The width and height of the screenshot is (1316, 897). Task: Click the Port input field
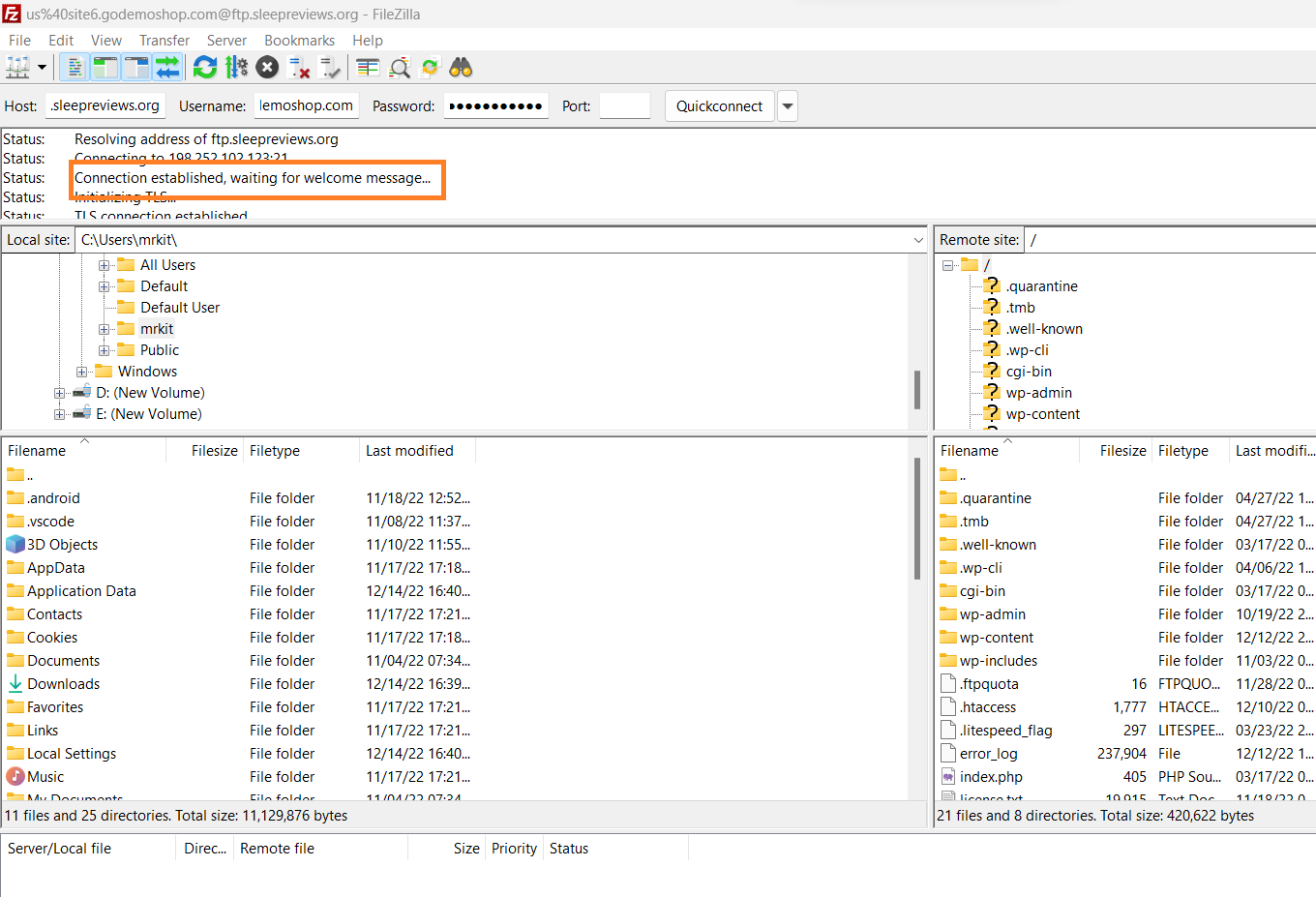pos(625,105)
